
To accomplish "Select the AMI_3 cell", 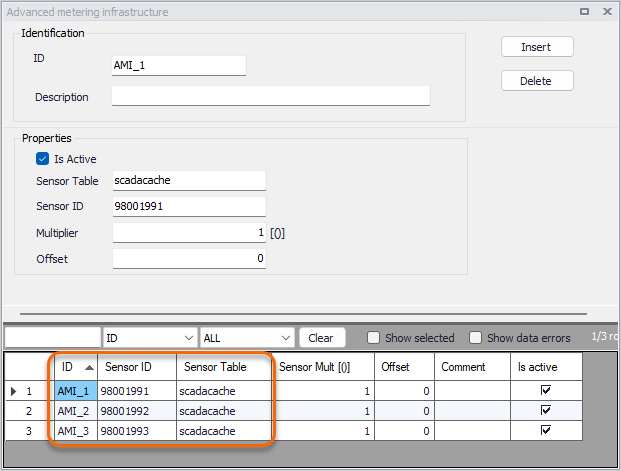I will 76,431.
